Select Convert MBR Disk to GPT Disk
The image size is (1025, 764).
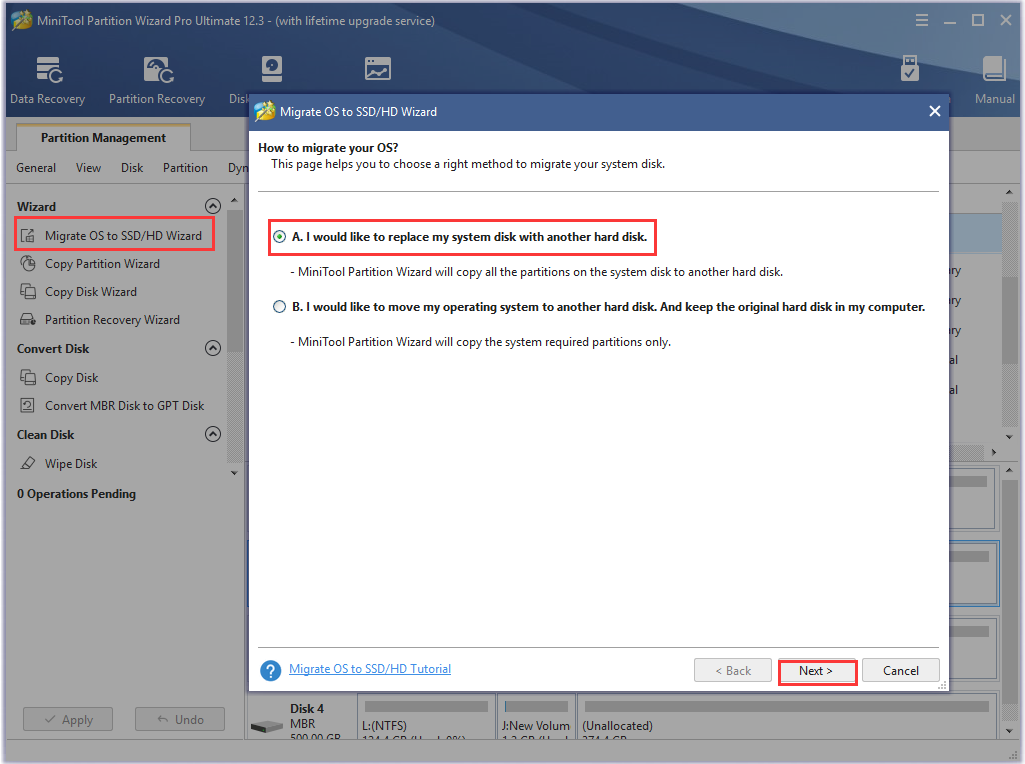(x=125, y=406)
